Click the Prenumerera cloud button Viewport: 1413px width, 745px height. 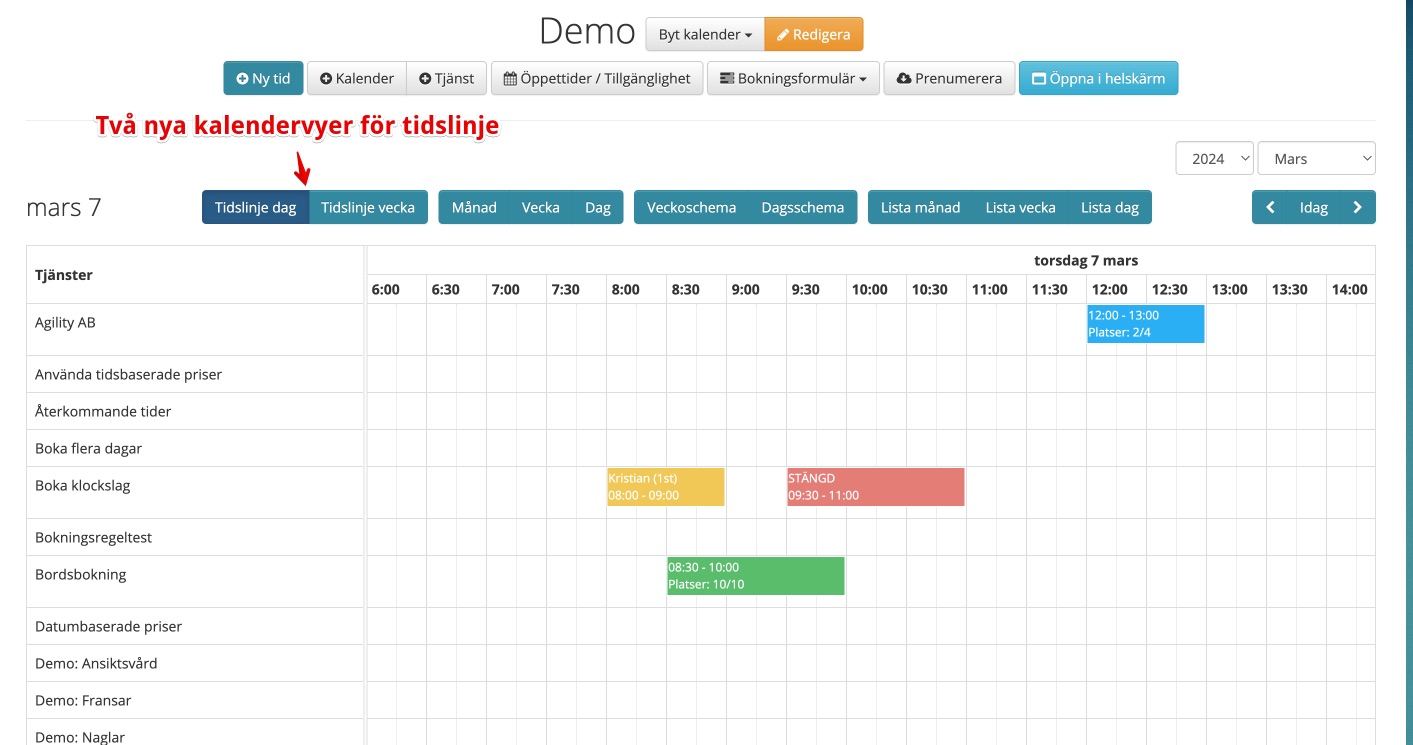[949, 78]
